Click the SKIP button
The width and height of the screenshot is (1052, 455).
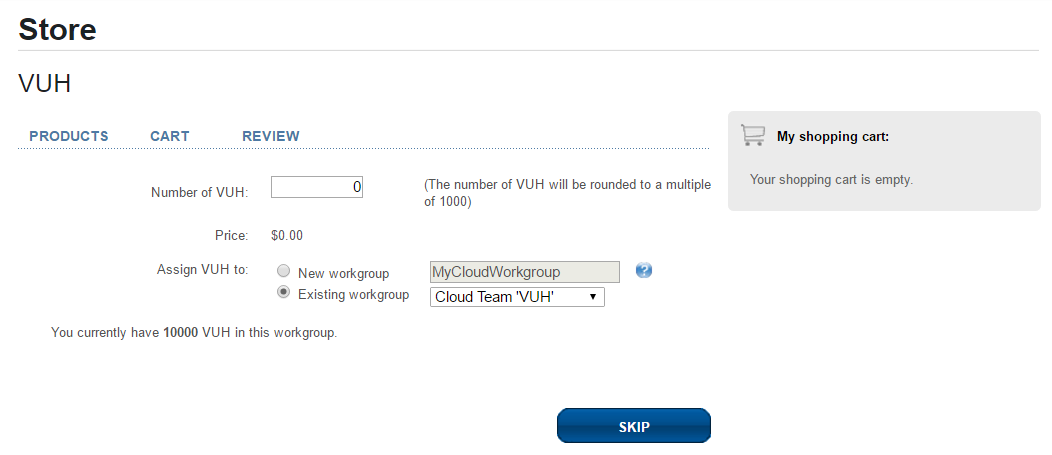634,426
